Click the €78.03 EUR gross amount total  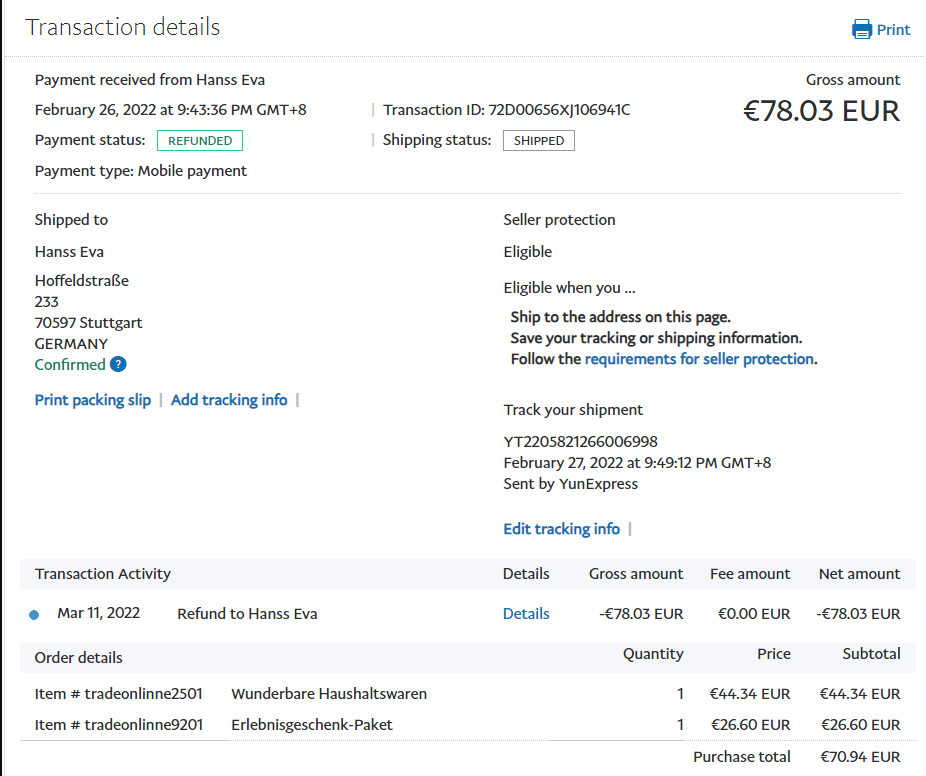pos(821,111)
